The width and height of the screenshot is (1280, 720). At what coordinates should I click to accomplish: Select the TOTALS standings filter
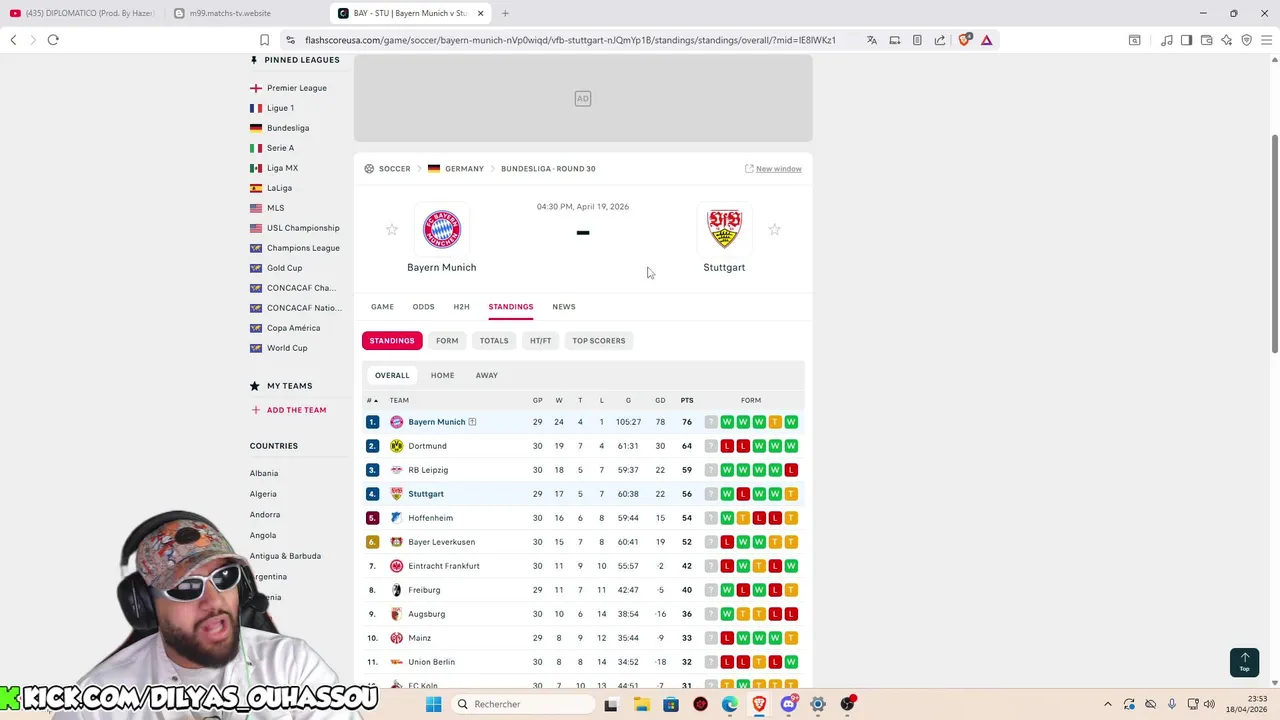pos(494,341)
